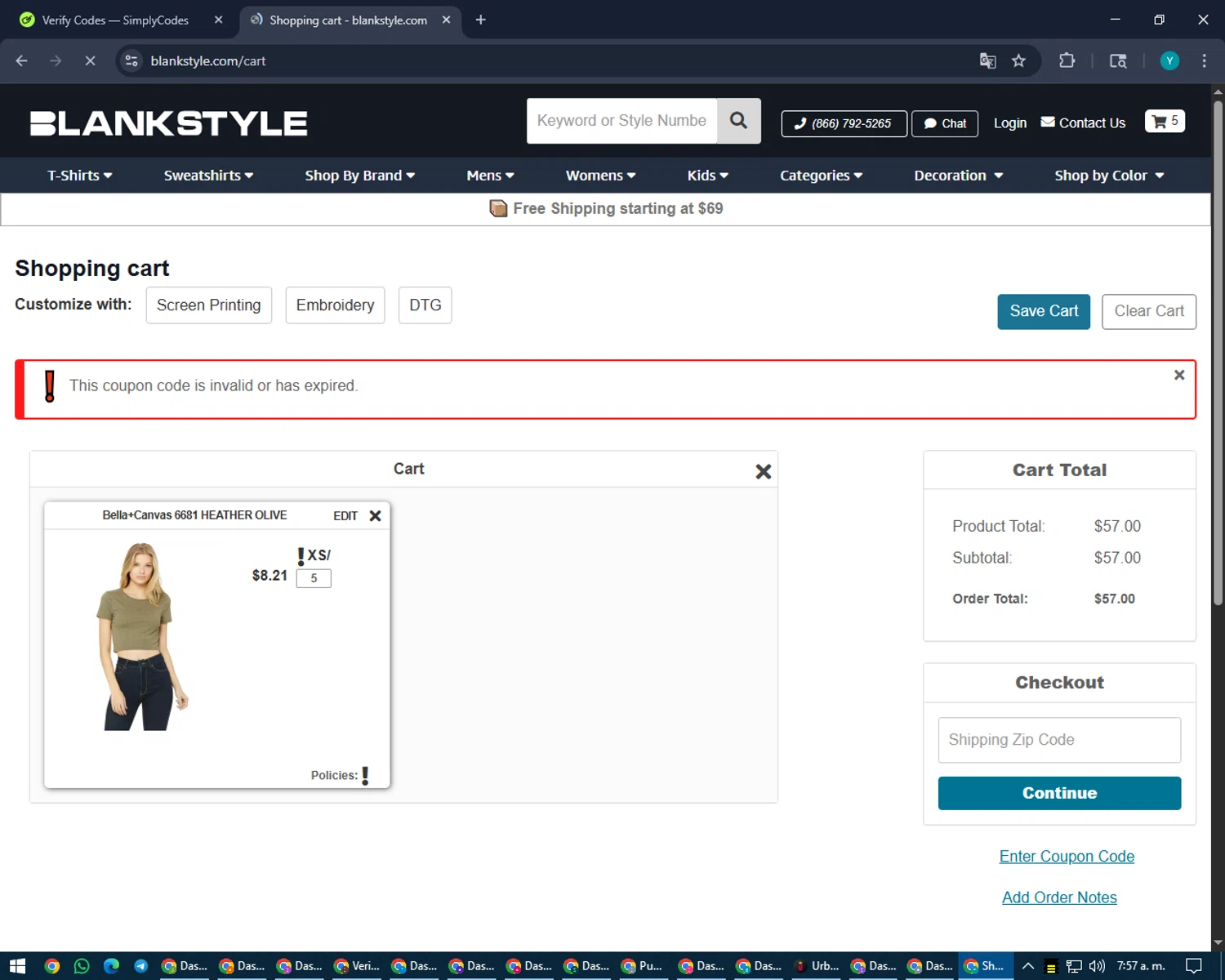Expand the T-Shirts menu
The width and height of the screenshot is (1225, 980).
79,176
